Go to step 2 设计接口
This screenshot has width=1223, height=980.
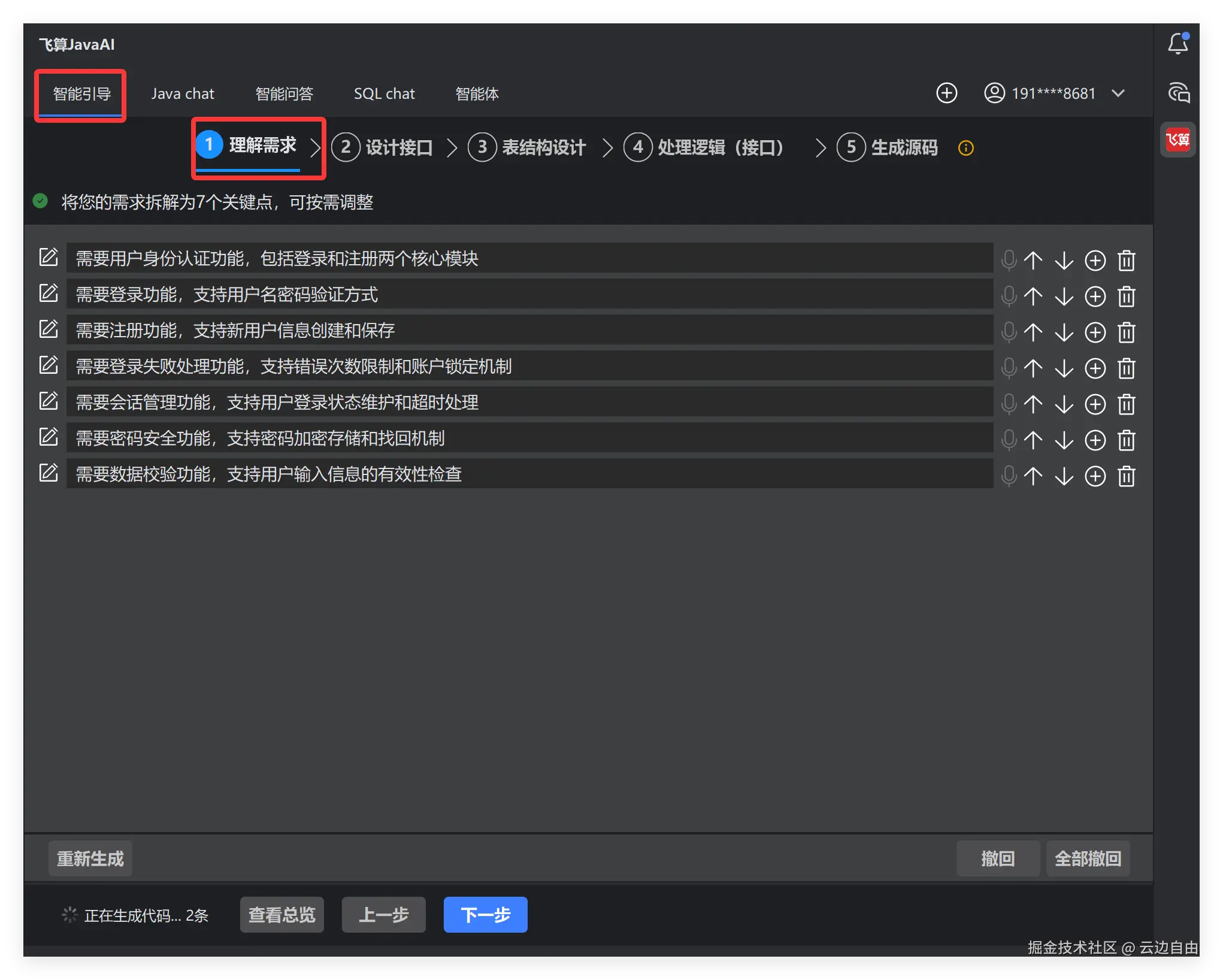click(383, 147)
